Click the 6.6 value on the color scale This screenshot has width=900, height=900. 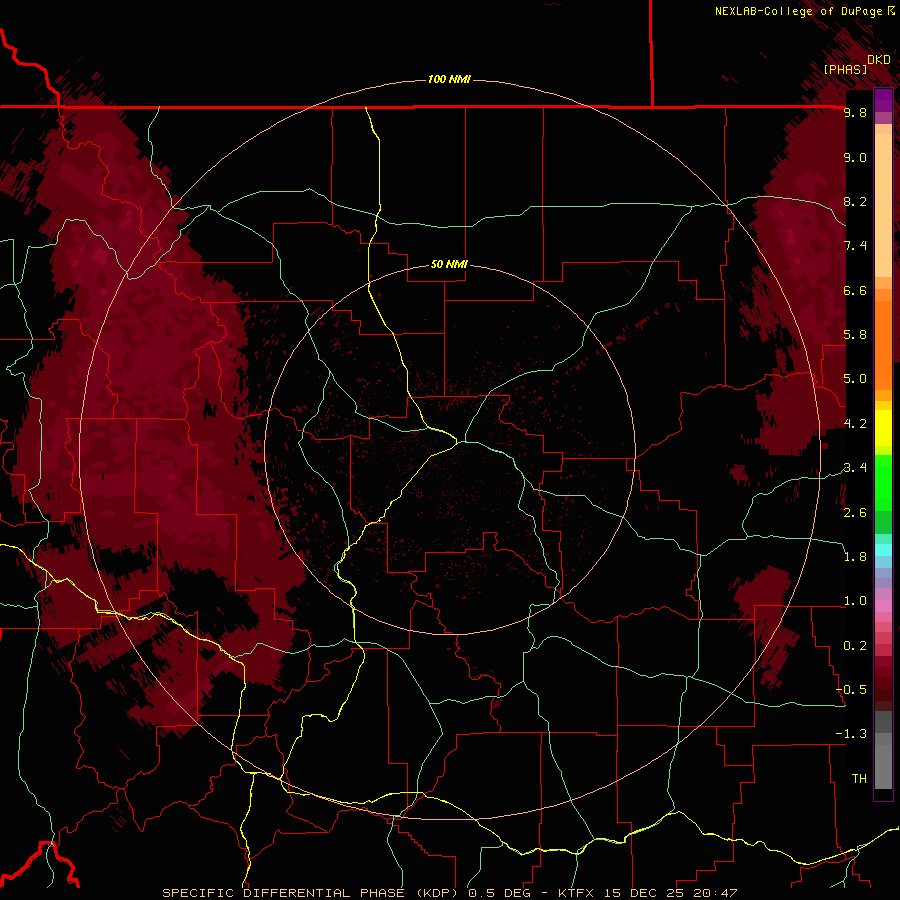855,290
